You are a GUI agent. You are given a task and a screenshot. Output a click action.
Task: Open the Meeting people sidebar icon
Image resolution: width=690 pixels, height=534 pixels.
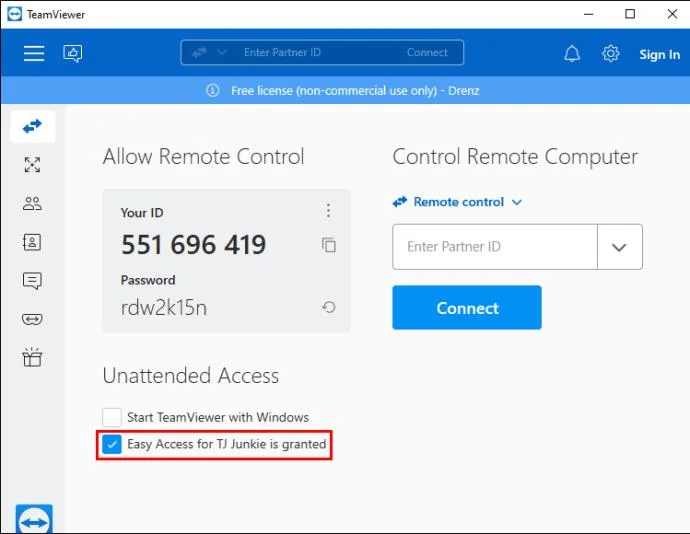point(33,203)
